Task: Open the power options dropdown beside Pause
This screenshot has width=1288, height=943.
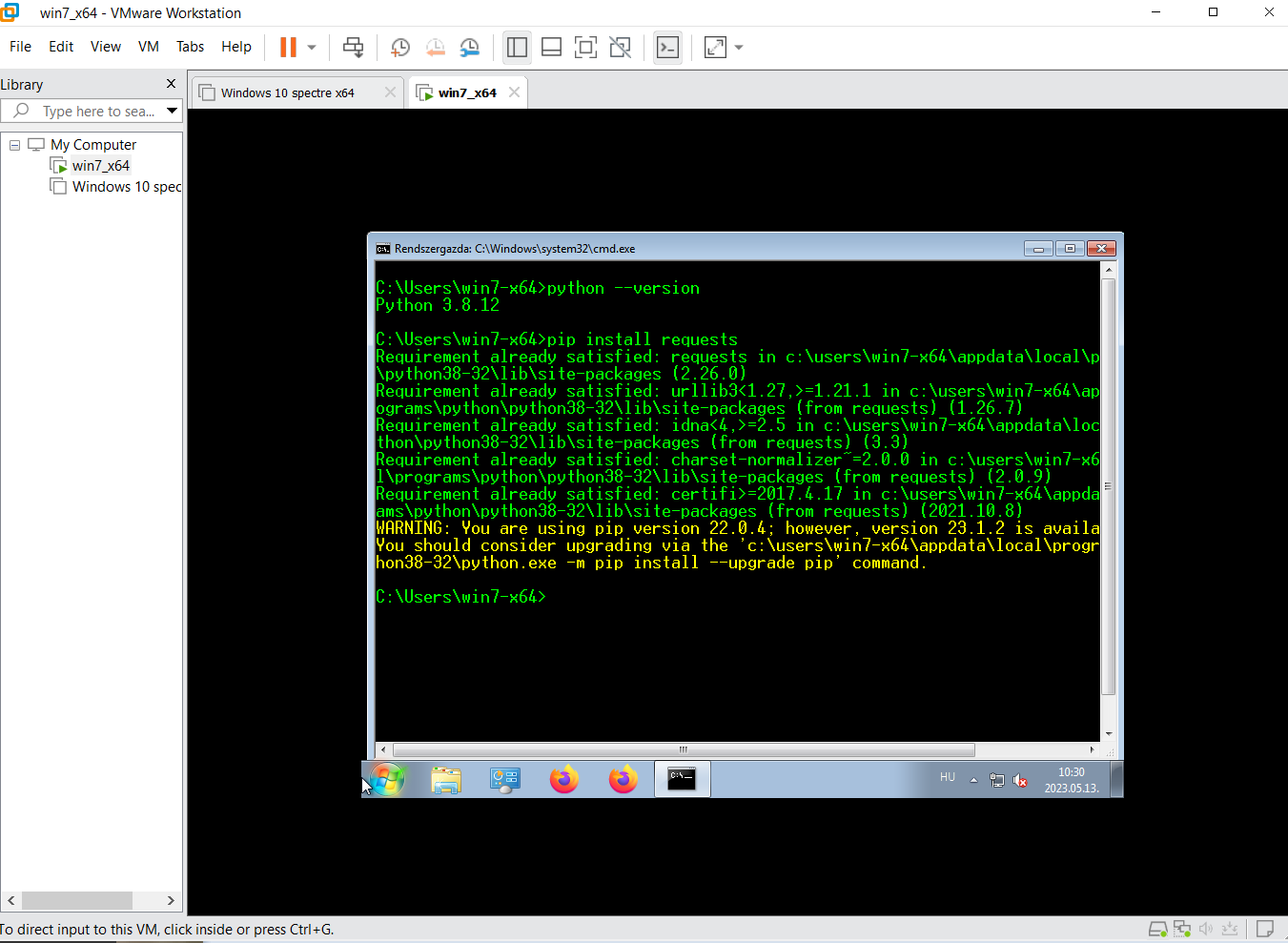Action: pyautogui.click(x=312, y=47)
